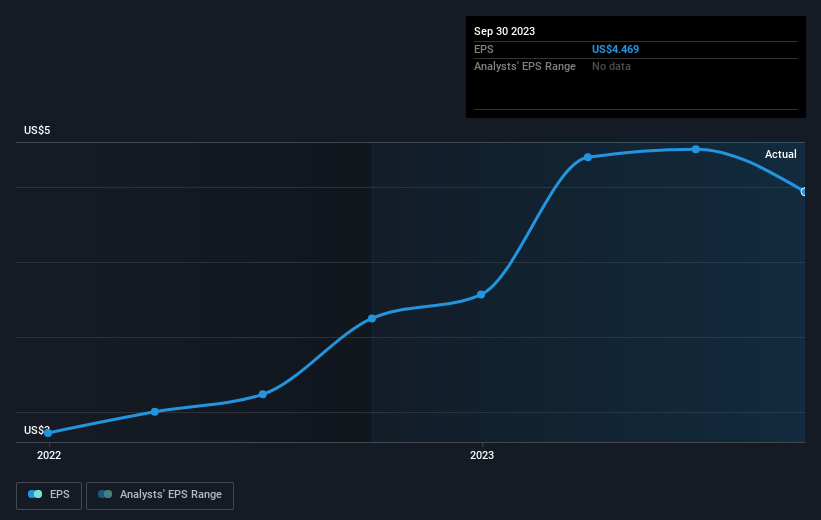Click the No data analysts range value
The height and width of the screenshot is (520, 821).
611,67
